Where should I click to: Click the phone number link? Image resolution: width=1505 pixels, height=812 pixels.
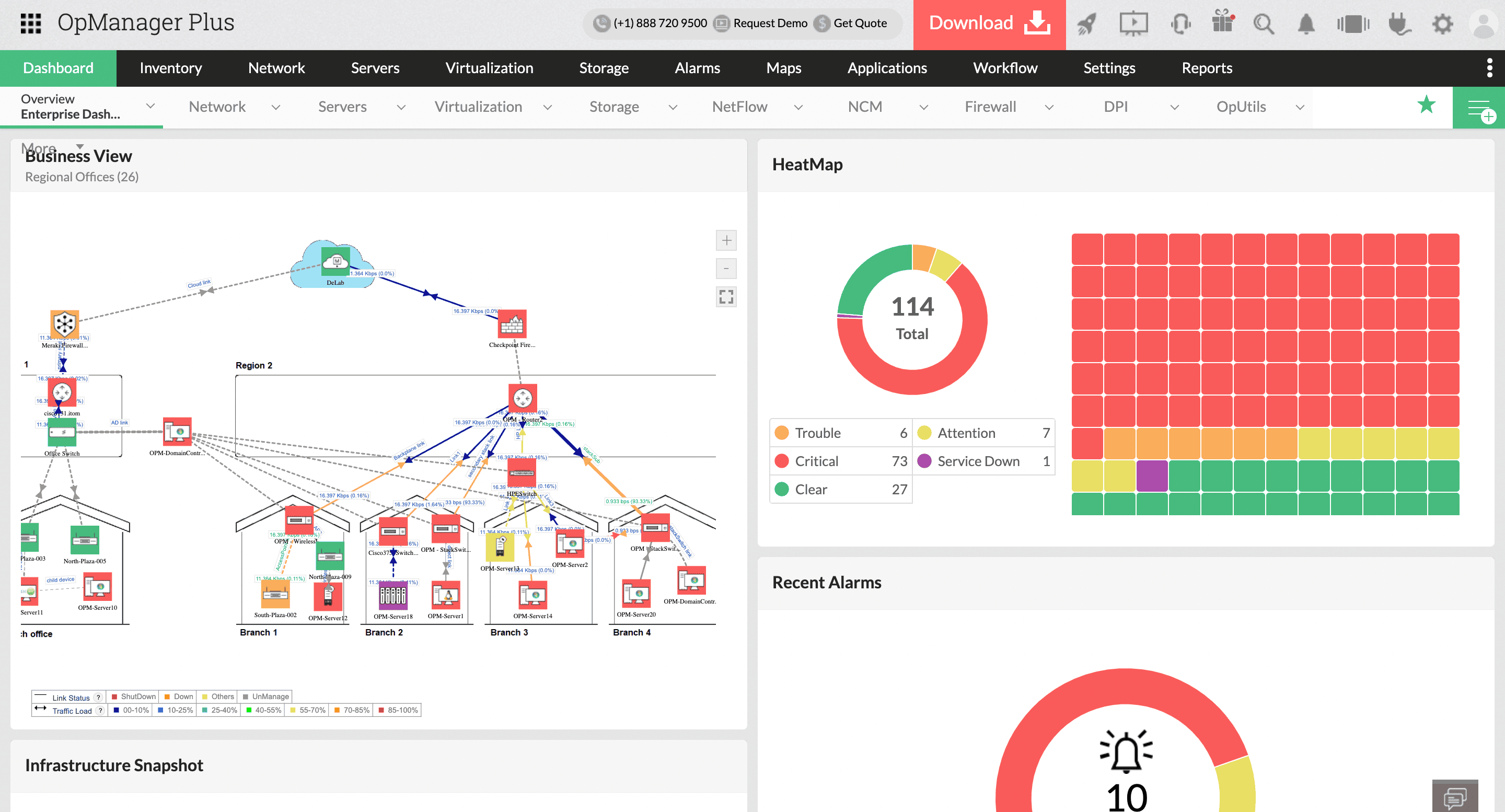[x=650, y=24]
